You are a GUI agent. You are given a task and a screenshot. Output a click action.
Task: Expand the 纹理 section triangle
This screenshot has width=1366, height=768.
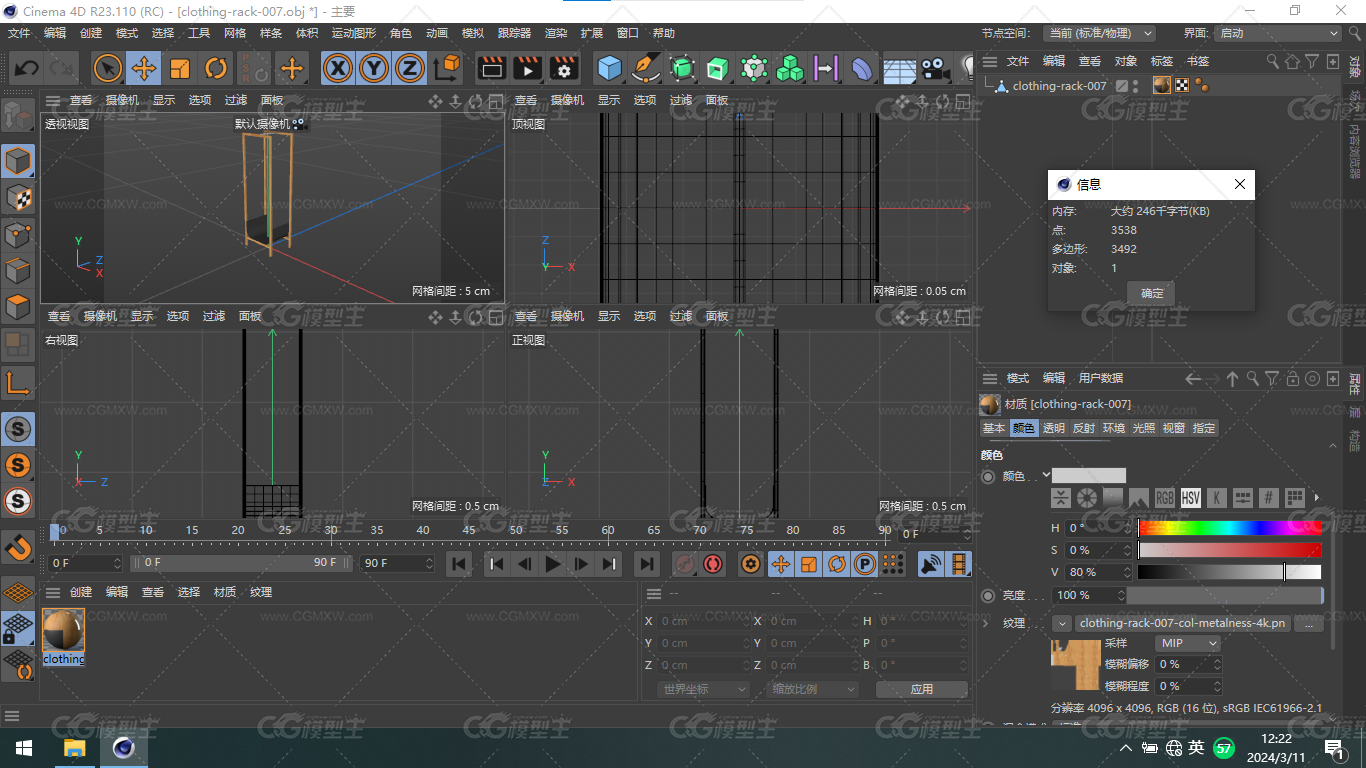click(986, 623)
